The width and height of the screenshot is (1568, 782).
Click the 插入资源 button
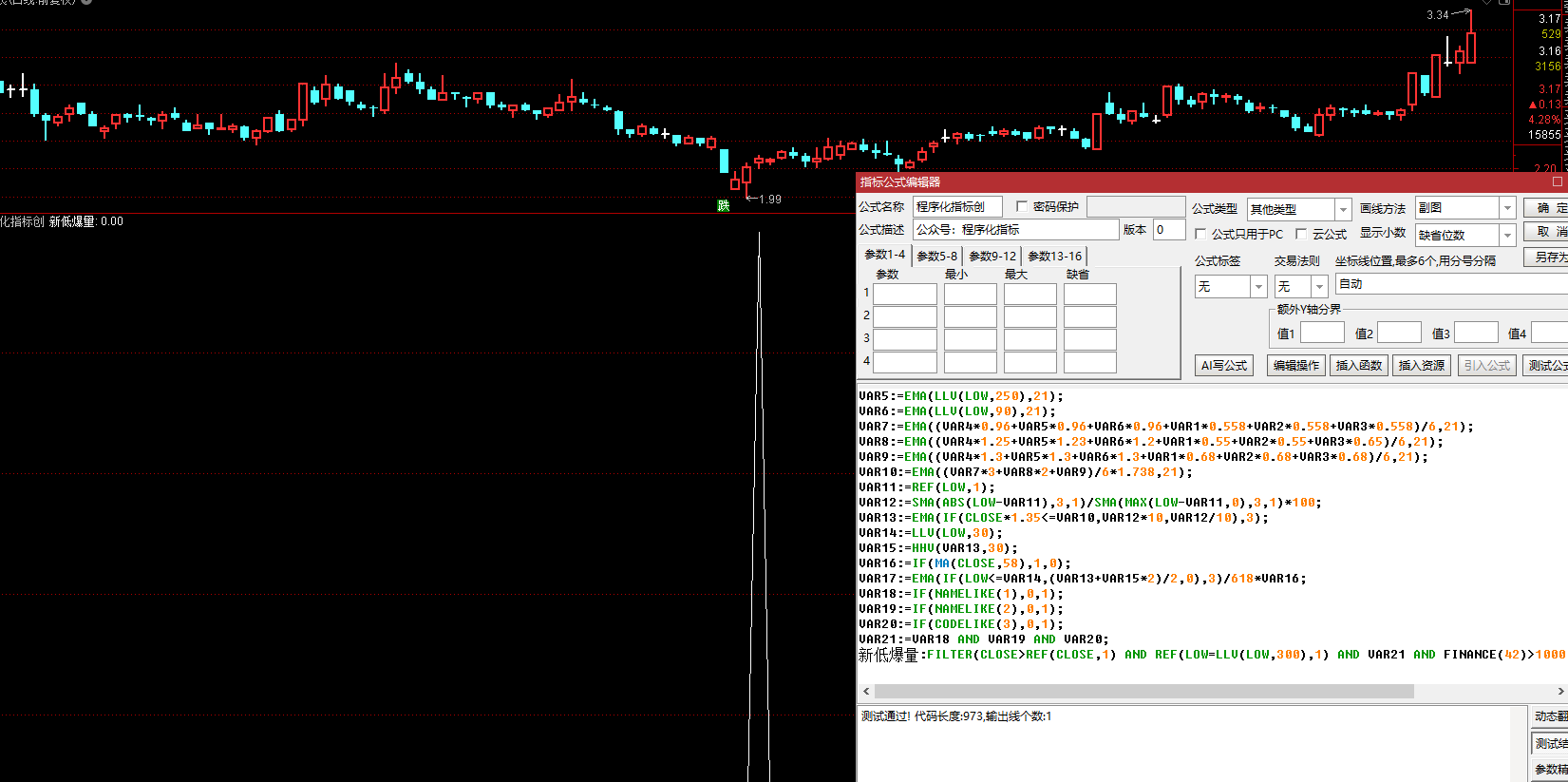click(1422, 366)
